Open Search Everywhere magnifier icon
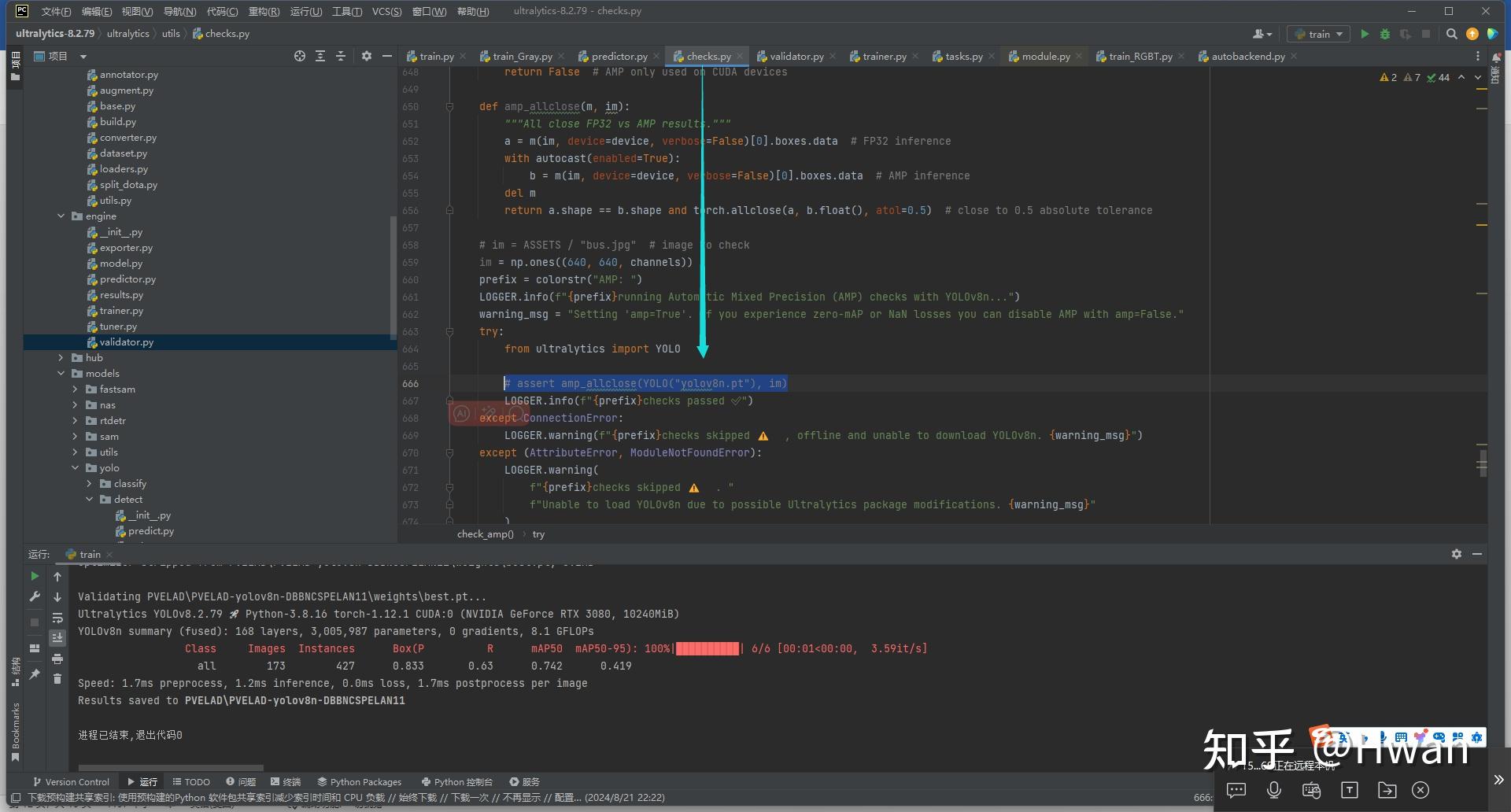The height and width of the screenshot is (812, 1511). tap(1452, 34)
